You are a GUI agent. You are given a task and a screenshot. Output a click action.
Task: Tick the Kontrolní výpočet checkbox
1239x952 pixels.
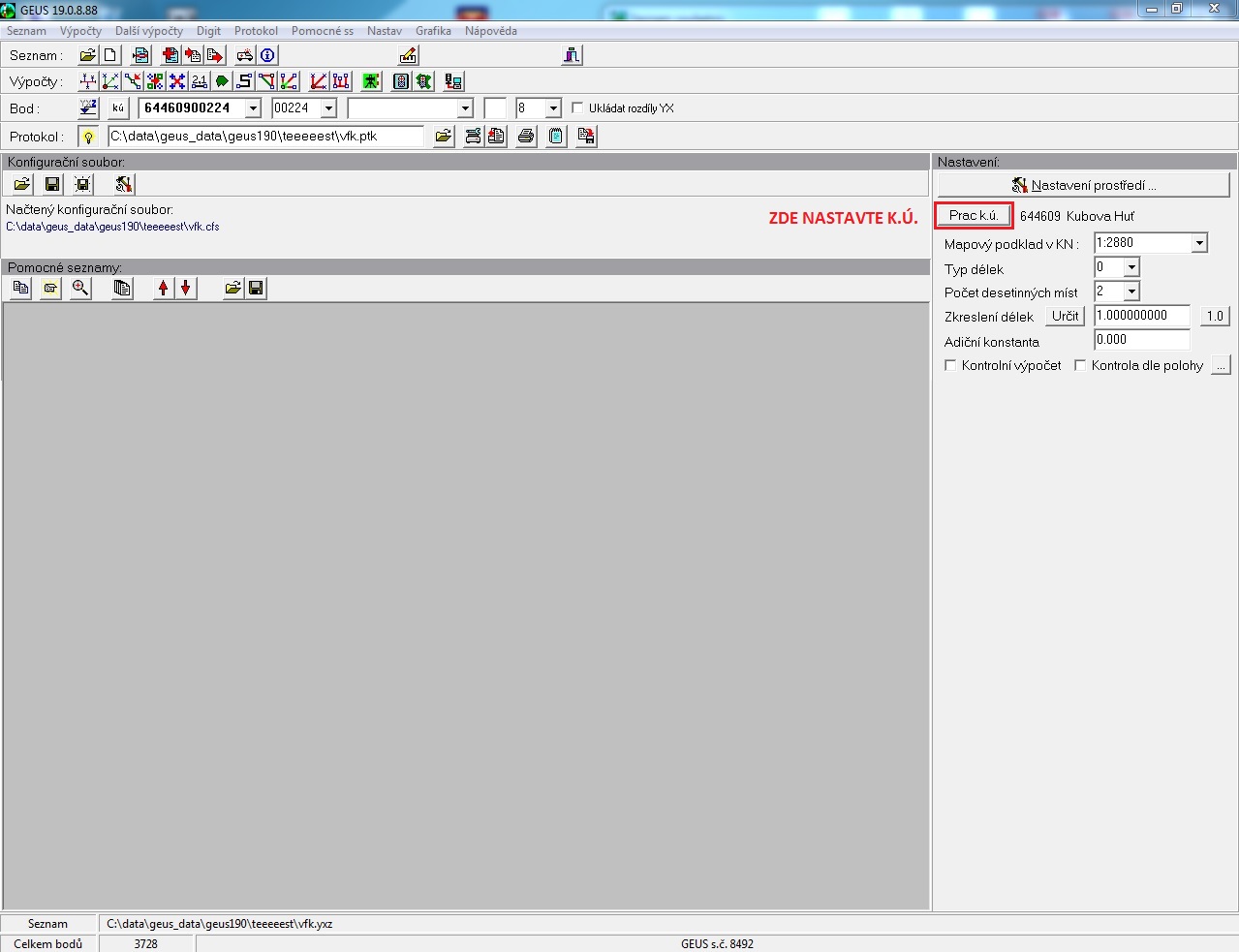pyautogui.click(x=950, y=365)
